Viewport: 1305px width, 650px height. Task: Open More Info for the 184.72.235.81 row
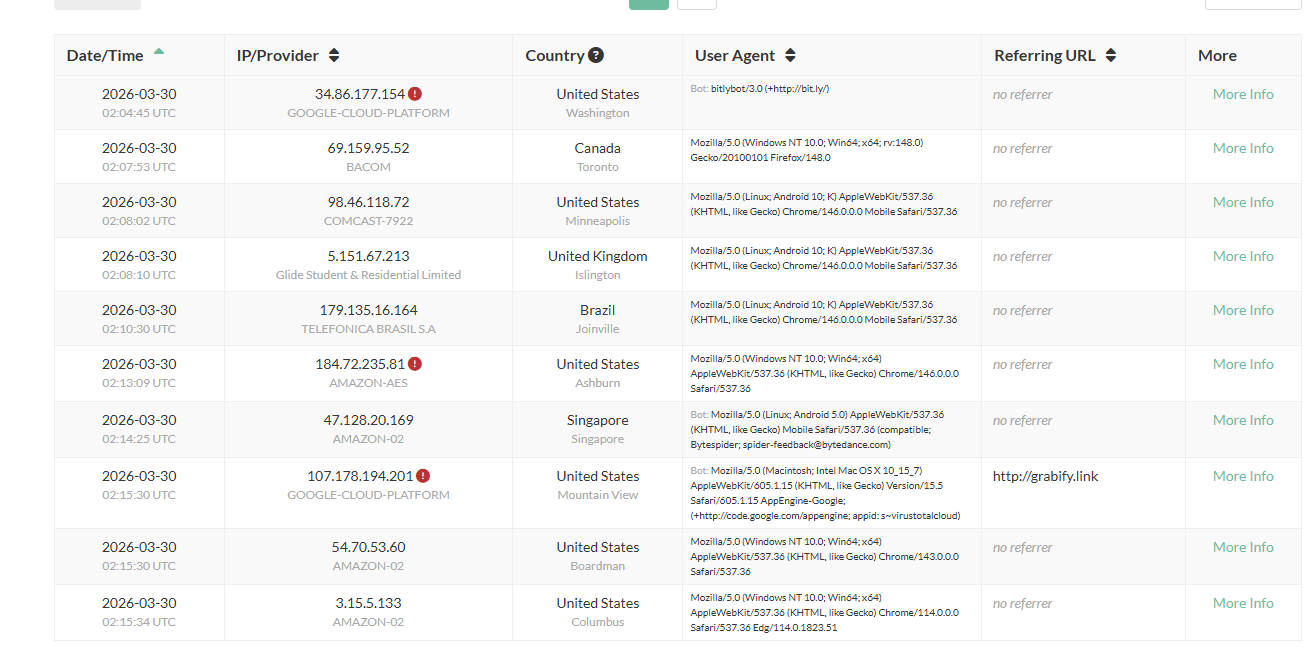click(1243, 364)
